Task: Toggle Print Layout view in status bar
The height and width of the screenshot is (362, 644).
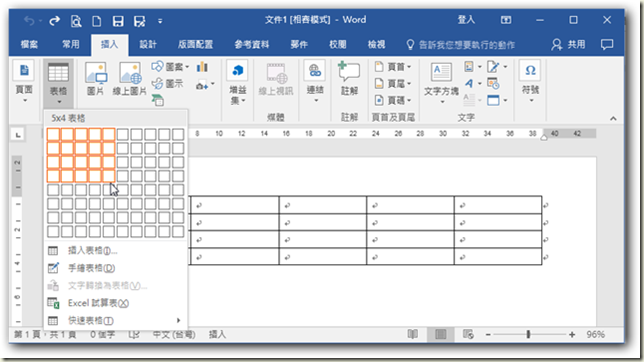Action: click(441, 334)
